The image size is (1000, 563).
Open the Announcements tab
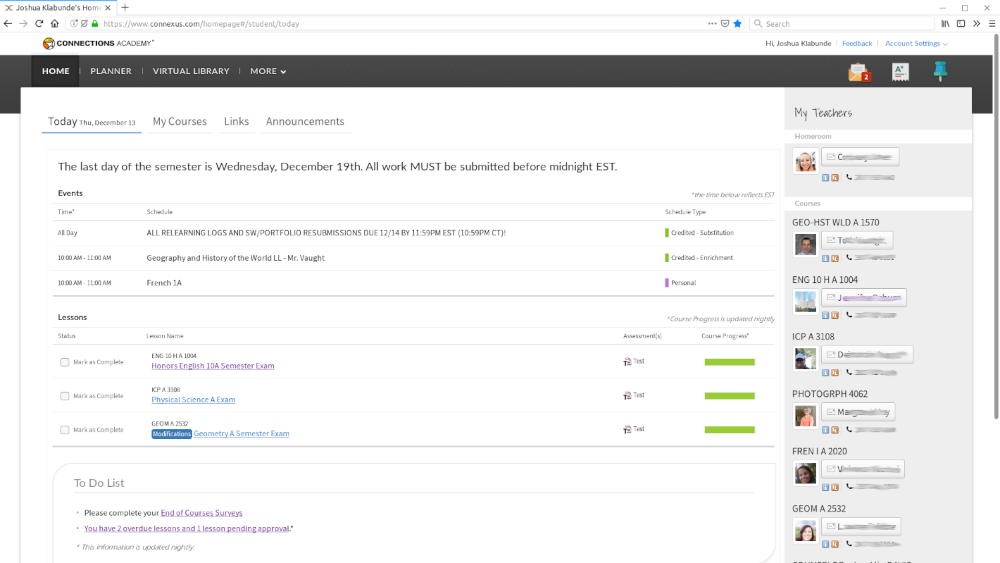(x=305, y=122)
